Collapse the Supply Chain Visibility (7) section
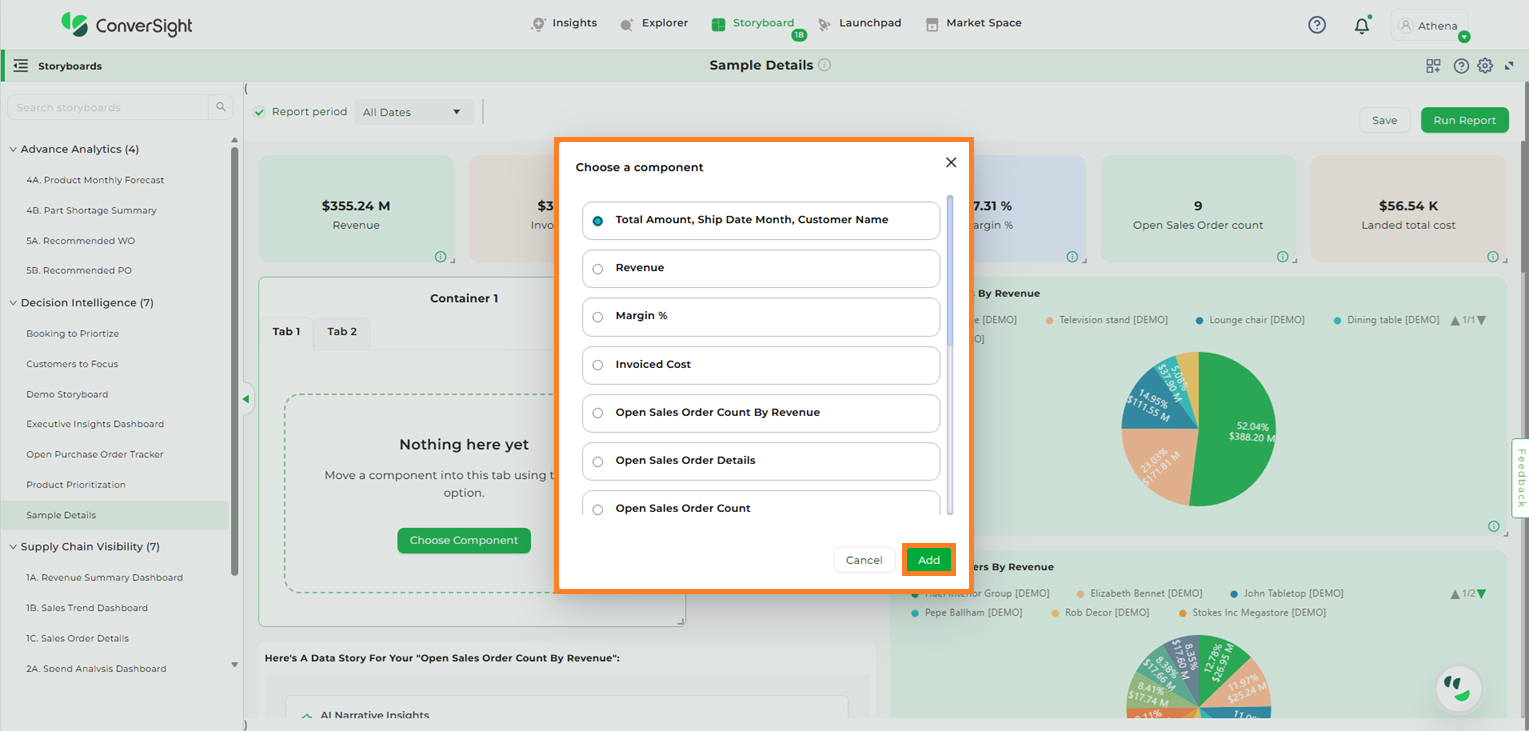The height and width of the screenshot is (731, 1529). coord(13,547)
